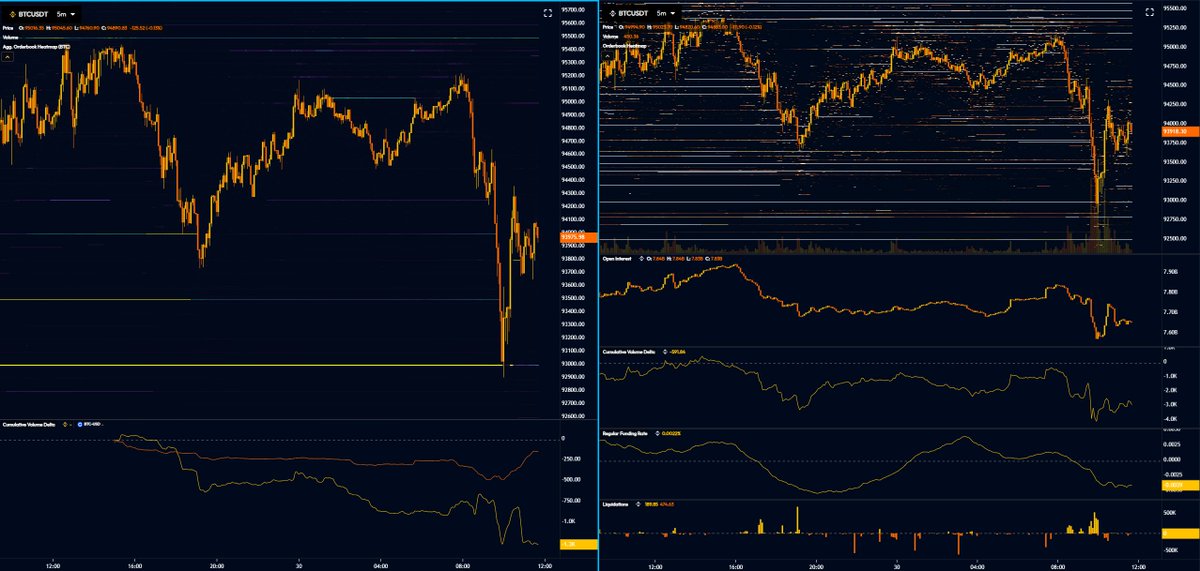Open the 5m timeframe dropdown in right chart
The height and width of the screenshot is (571, 1200).
pos(664,13)
